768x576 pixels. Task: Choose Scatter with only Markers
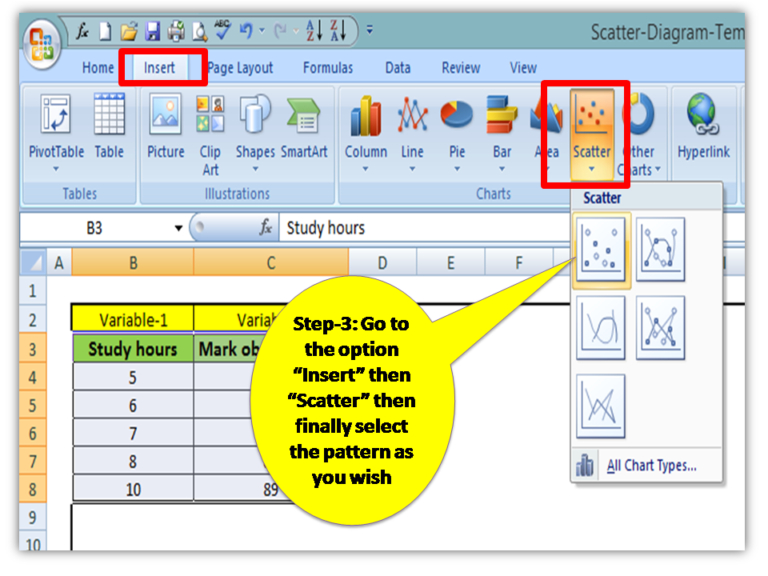pos(600,250)
